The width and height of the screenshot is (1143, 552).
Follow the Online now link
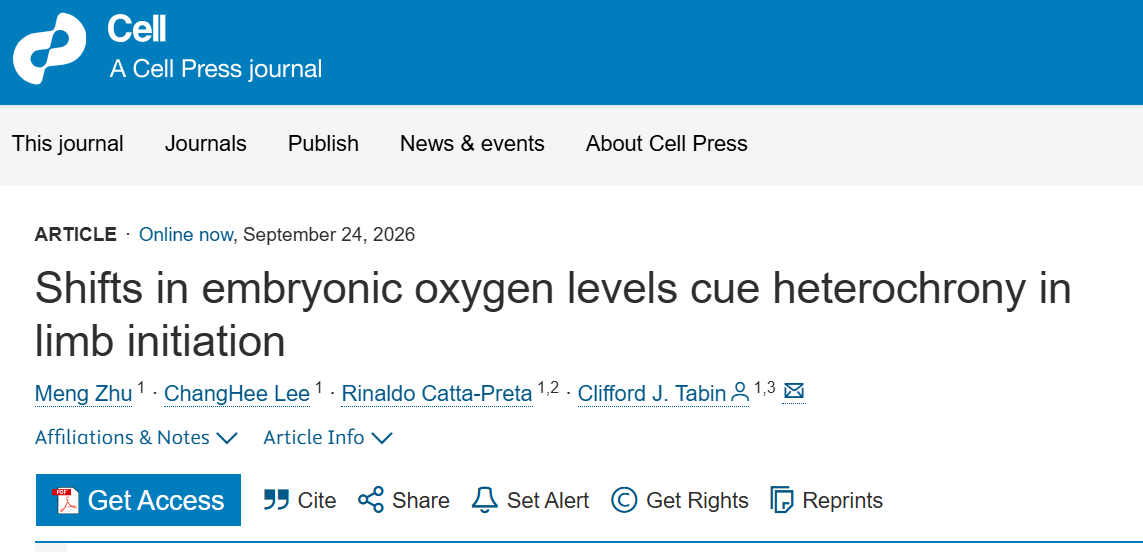coord(186,235)
